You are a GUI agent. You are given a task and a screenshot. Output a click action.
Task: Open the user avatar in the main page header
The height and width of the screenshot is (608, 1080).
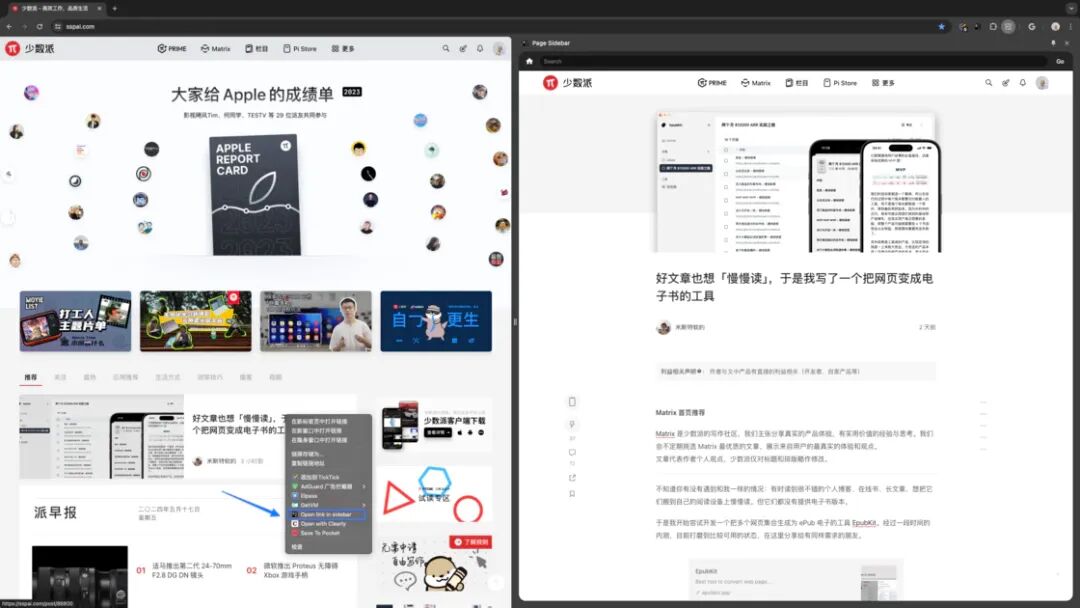(499, 49)
